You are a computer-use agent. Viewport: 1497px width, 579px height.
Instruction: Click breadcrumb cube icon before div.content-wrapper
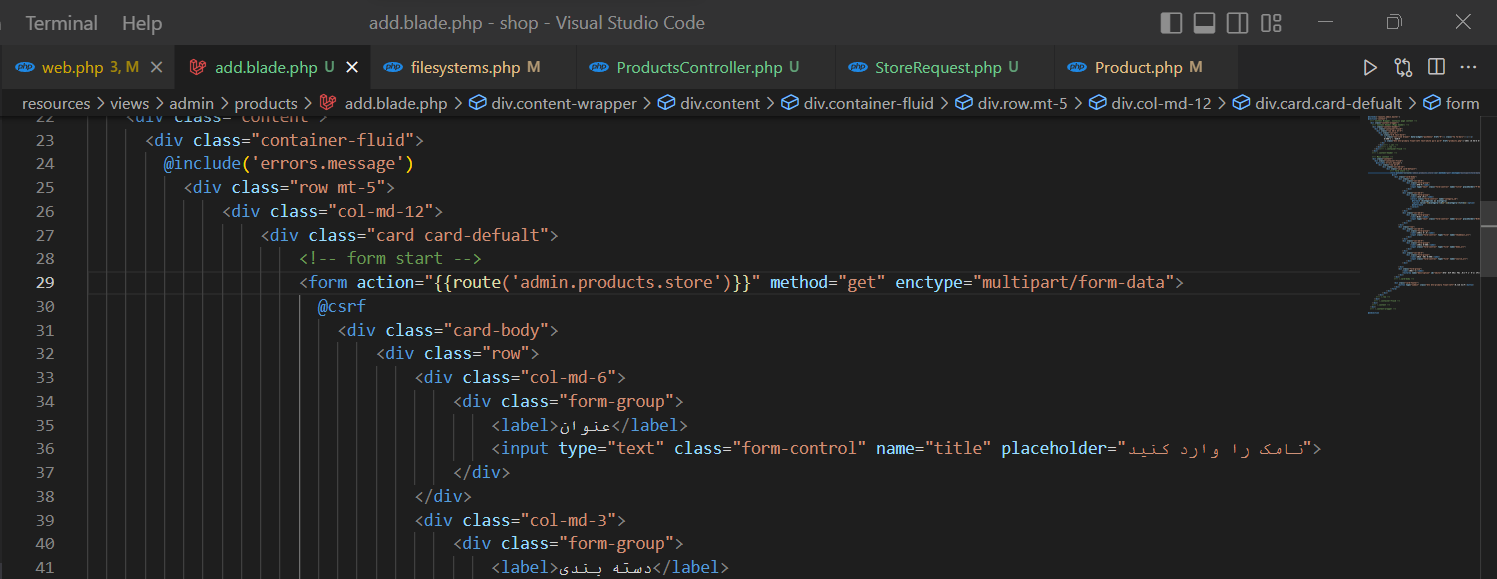tap(478, 103)
